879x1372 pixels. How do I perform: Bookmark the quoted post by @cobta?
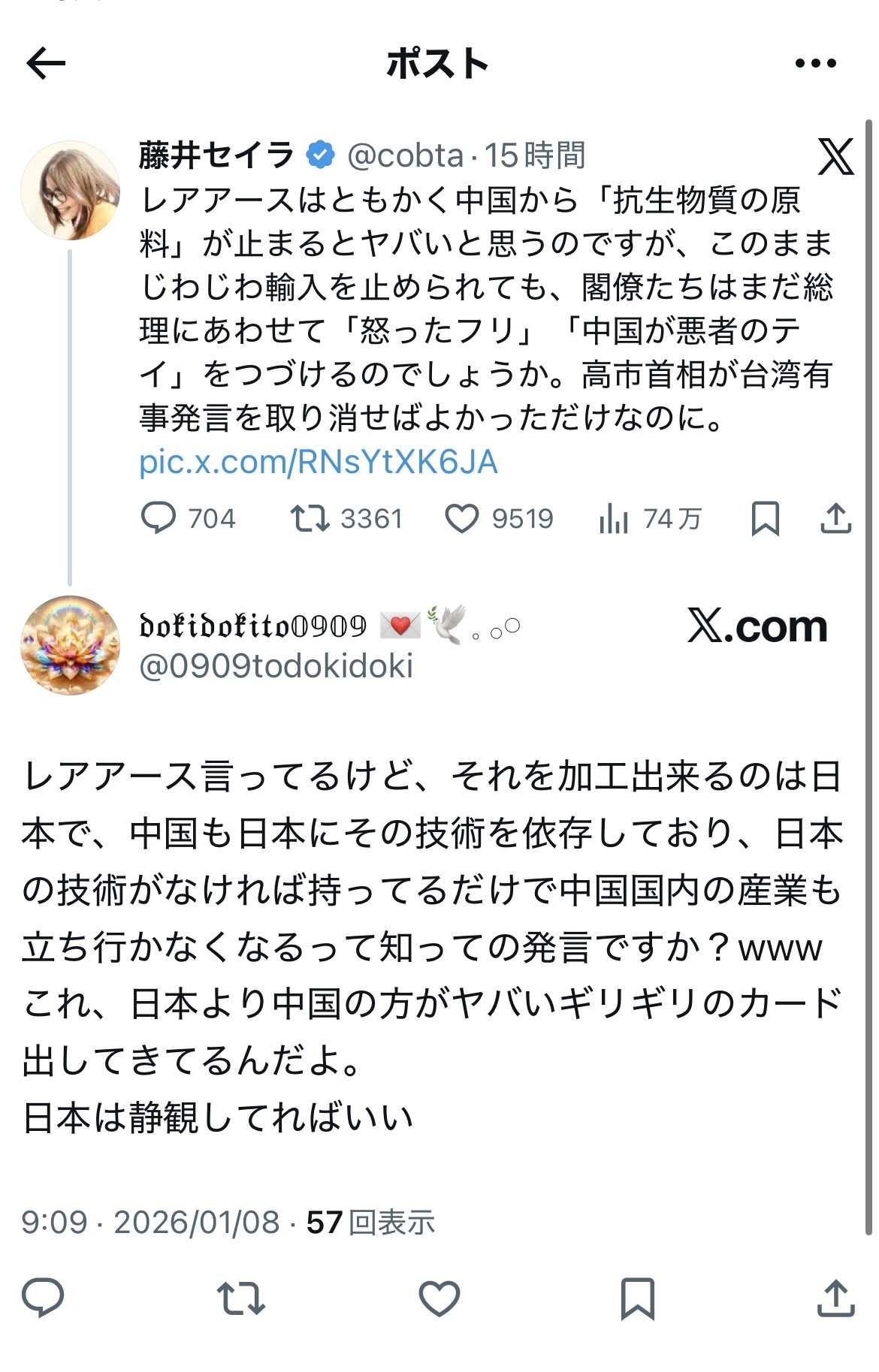(x=765, y=518)
